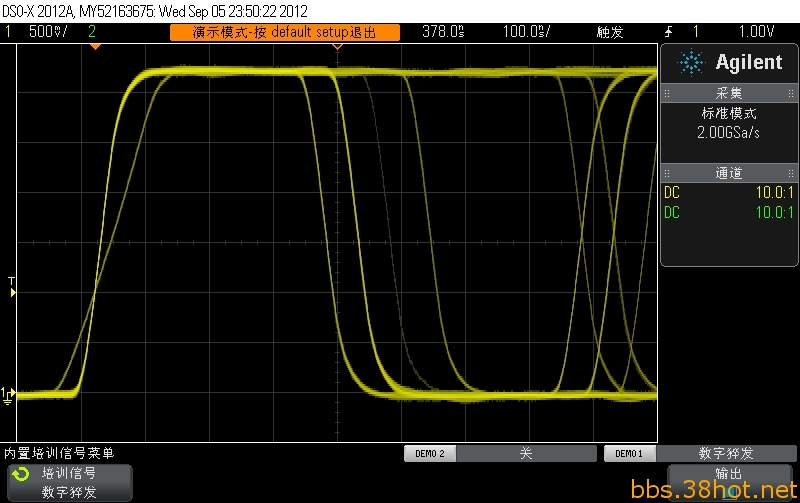Click the rising edge trigger slope icon

pos(669,32)
